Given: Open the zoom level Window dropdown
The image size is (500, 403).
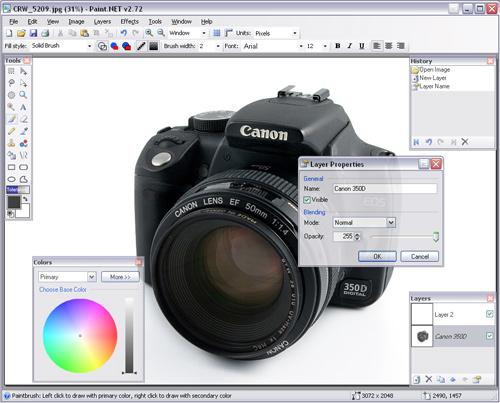Looking at the screenshot, I should click(x=204, y=33).
